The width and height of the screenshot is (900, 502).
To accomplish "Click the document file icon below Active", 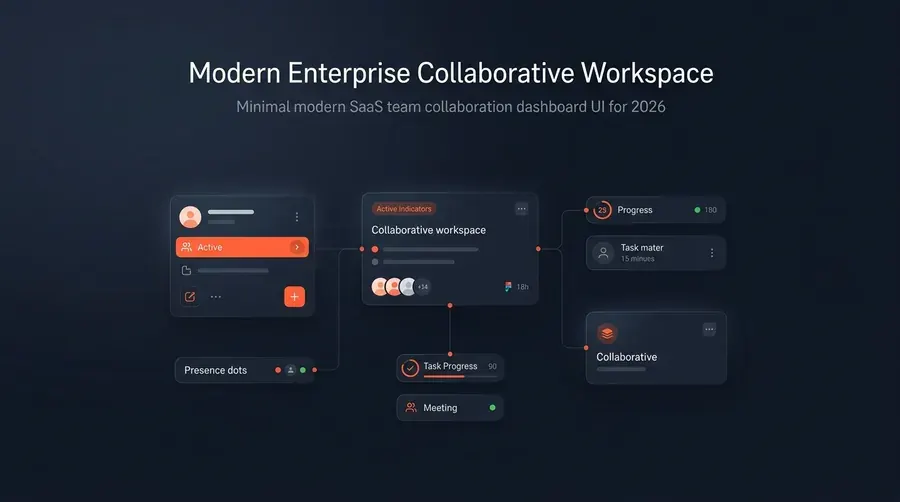I will [x=187, y=270].
